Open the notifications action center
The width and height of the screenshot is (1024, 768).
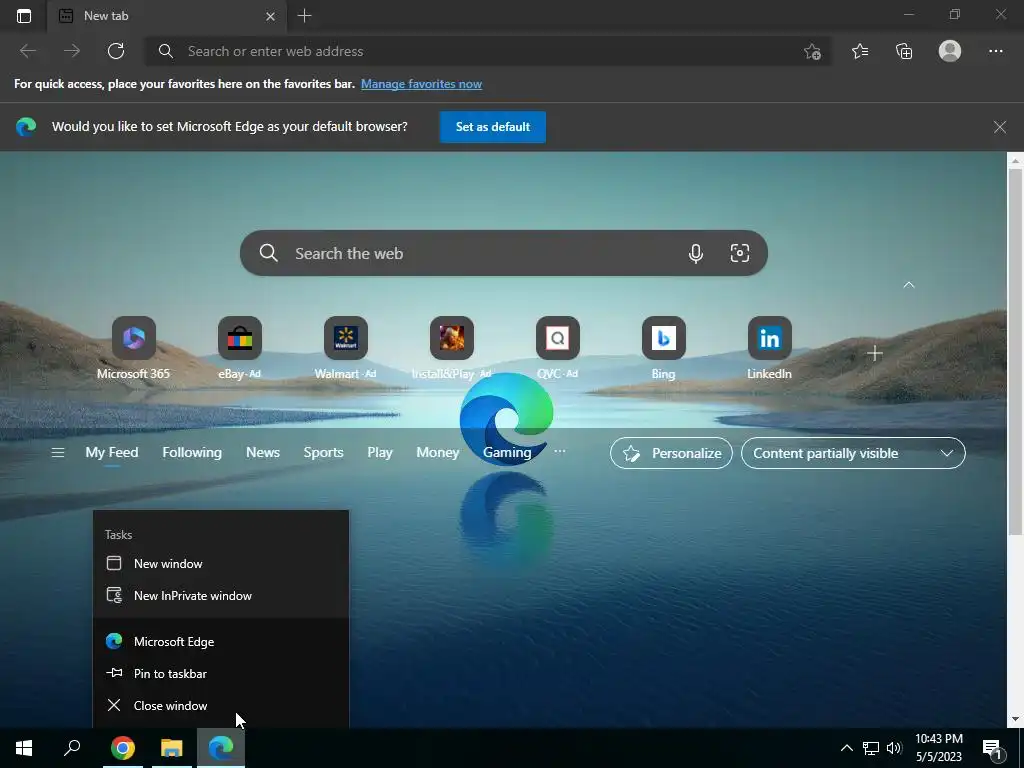(x=993, y=749)
